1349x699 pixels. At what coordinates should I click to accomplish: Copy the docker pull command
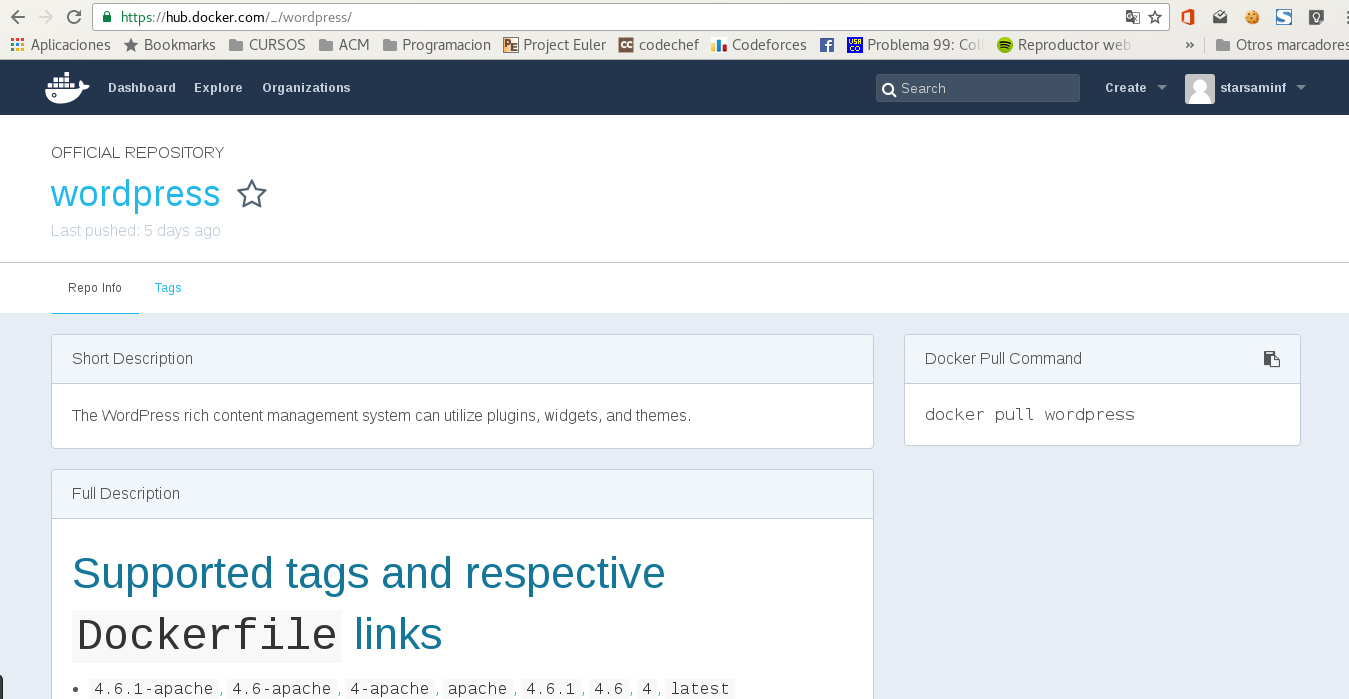[1272, 359]
